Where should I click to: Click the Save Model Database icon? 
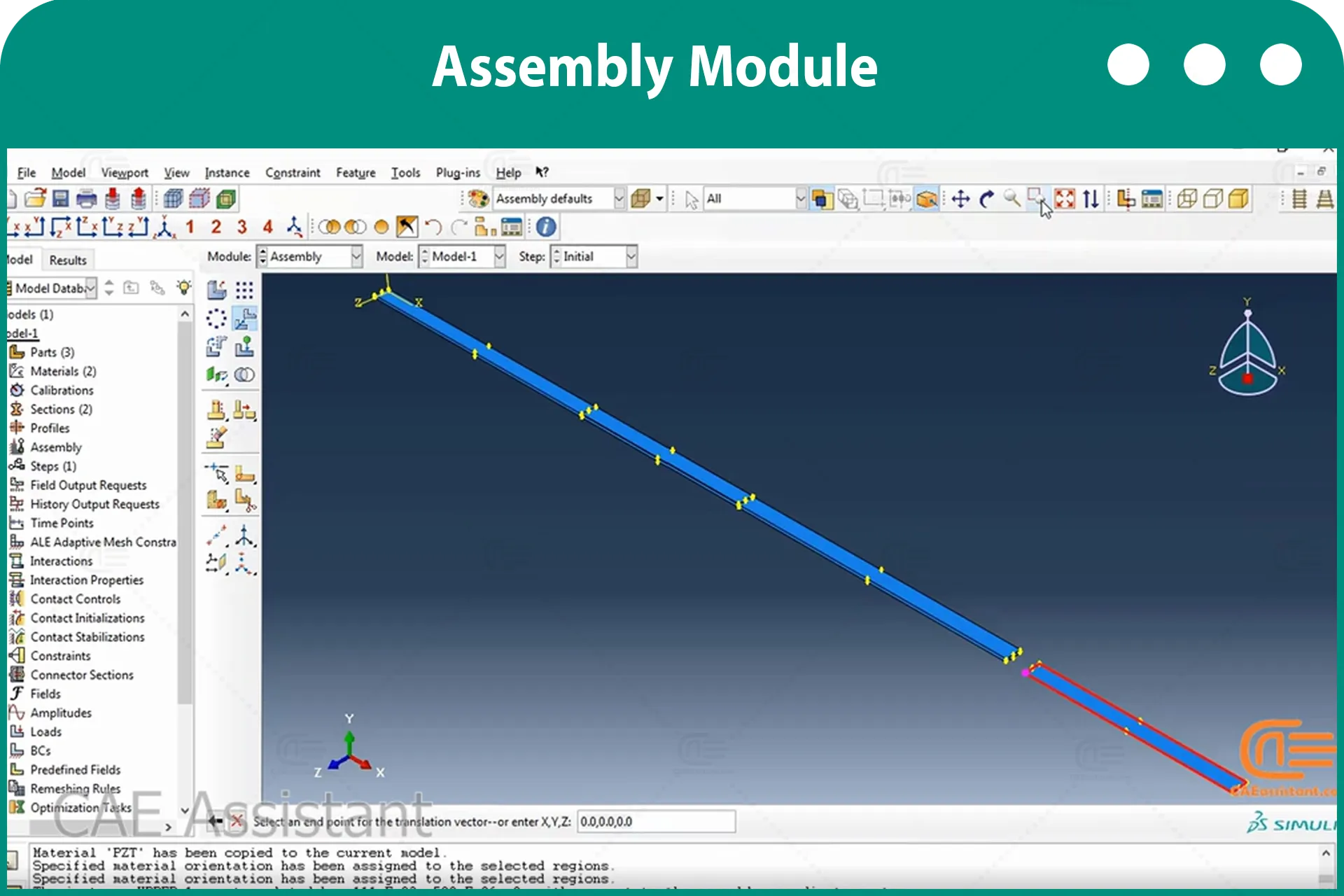[61, 199]
